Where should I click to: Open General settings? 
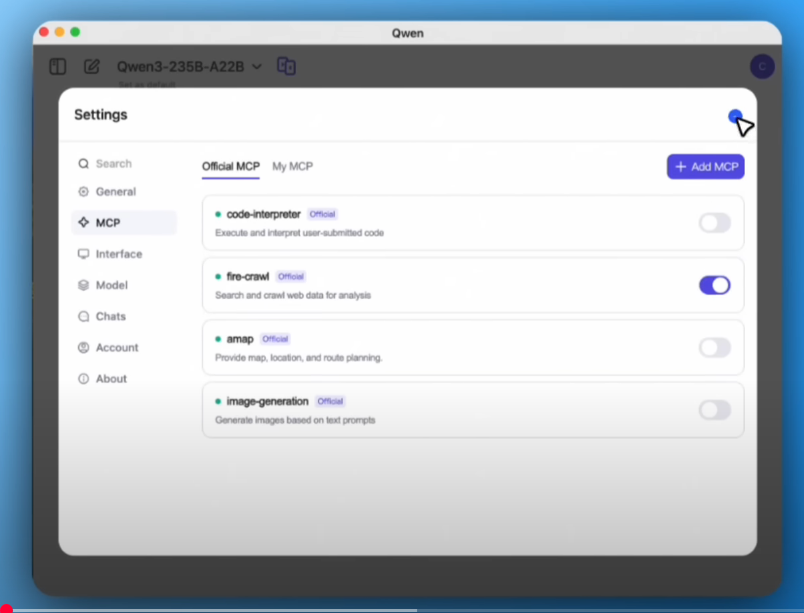coord(124,192)
